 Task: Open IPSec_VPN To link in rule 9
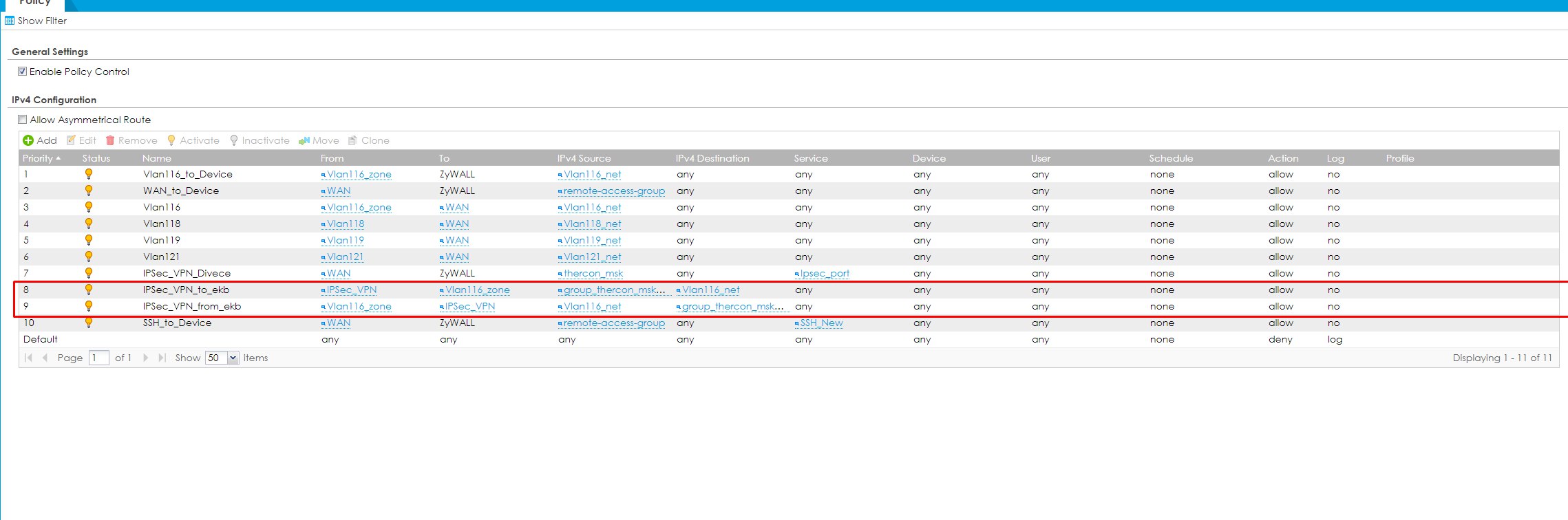point(470,307)
